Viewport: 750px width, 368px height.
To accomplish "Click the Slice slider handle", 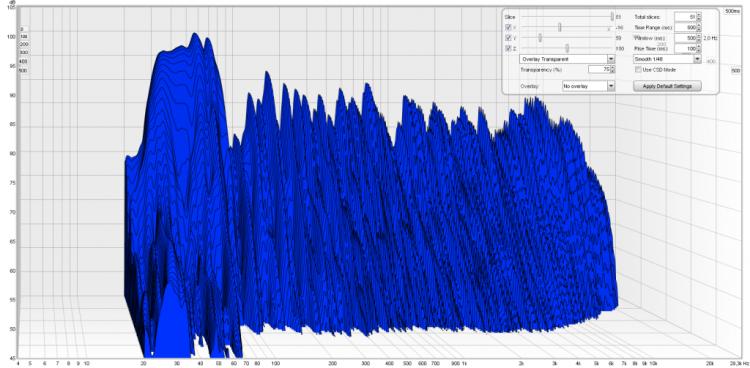I will (612, 17).
